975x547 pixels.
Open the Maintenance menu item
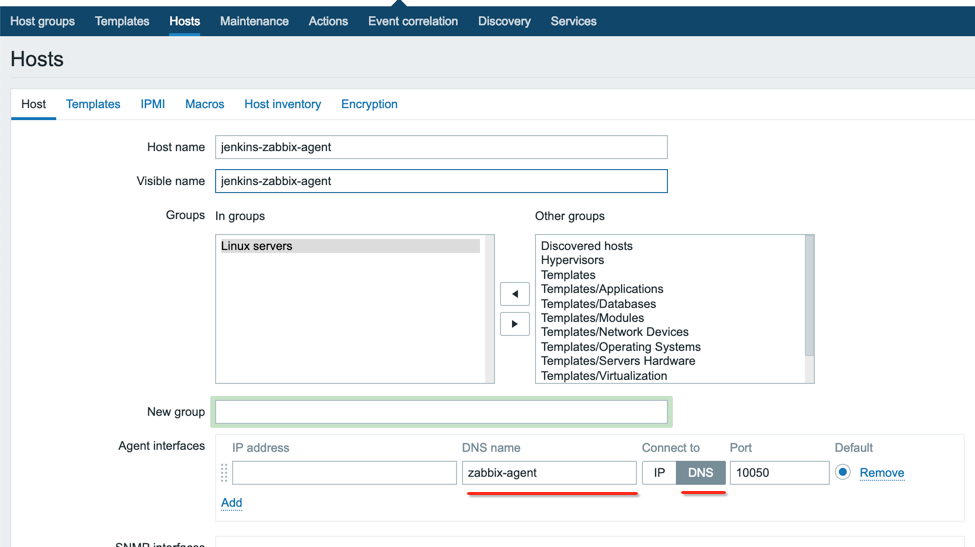coord(254,21)
